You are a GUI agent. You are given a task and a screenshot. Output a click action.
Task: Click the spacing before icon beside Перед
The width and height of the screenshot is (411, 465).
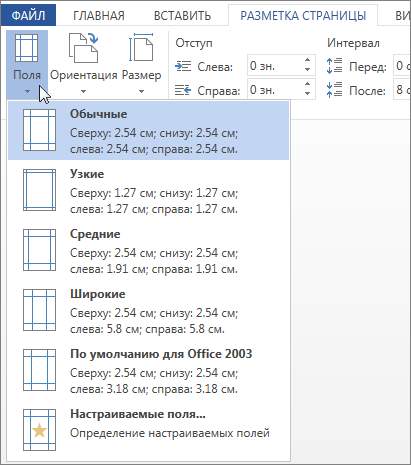pos(334,66)
